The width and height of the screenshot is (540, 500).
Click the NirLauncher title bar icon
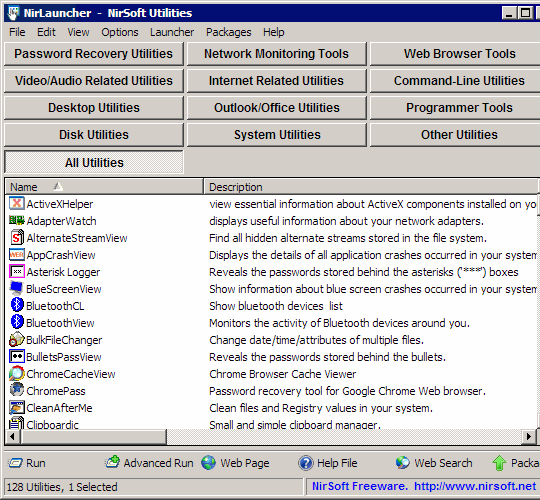click(x=13, y=13)
